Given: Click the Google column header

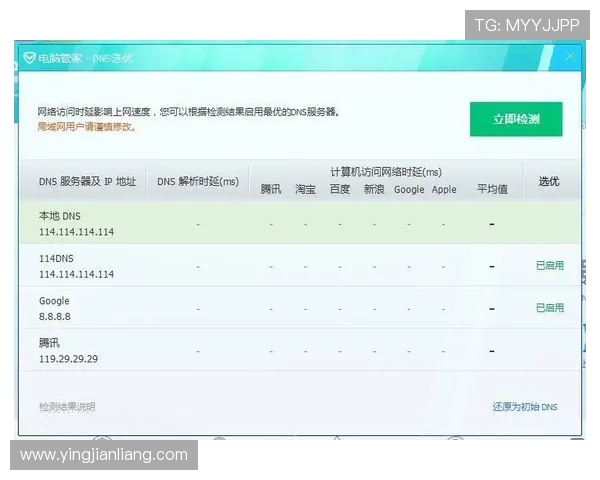Looking at the screenshot, I should [409, 190].
